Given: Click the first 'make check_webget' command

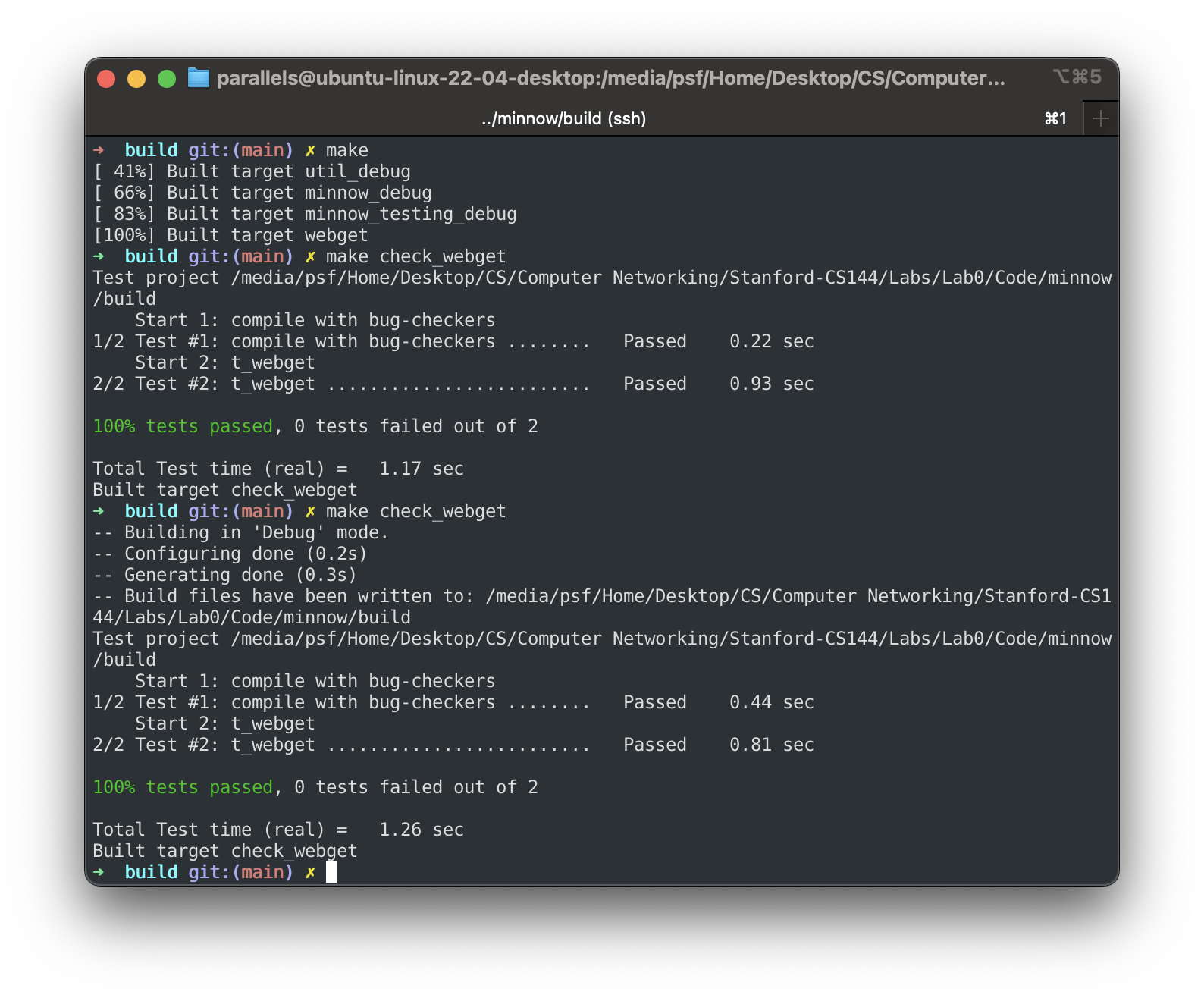Looking at the screenshot, I should click(x=415, y=256).
